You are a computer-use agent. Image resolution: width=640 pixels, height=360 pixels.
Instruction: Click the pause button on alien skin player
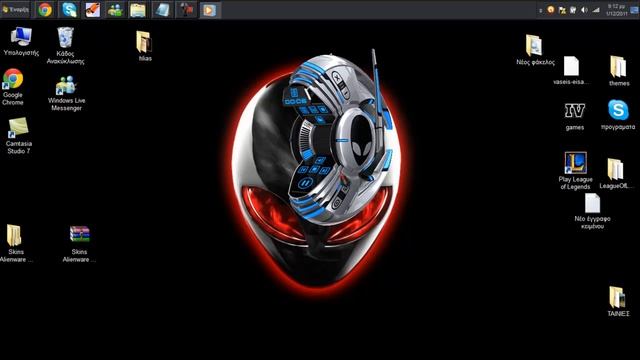coord(305,183)
